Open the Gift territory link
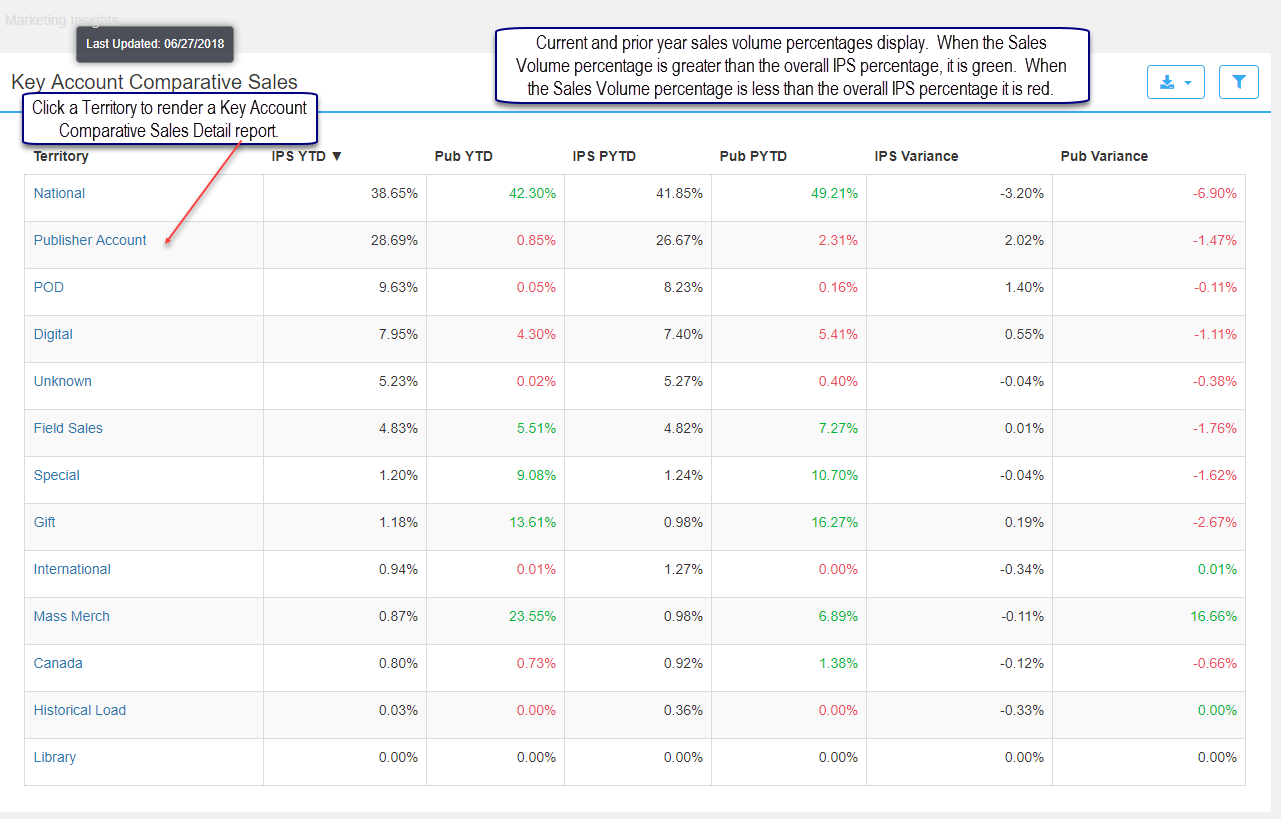1281x819 pixels. point(45,522)
